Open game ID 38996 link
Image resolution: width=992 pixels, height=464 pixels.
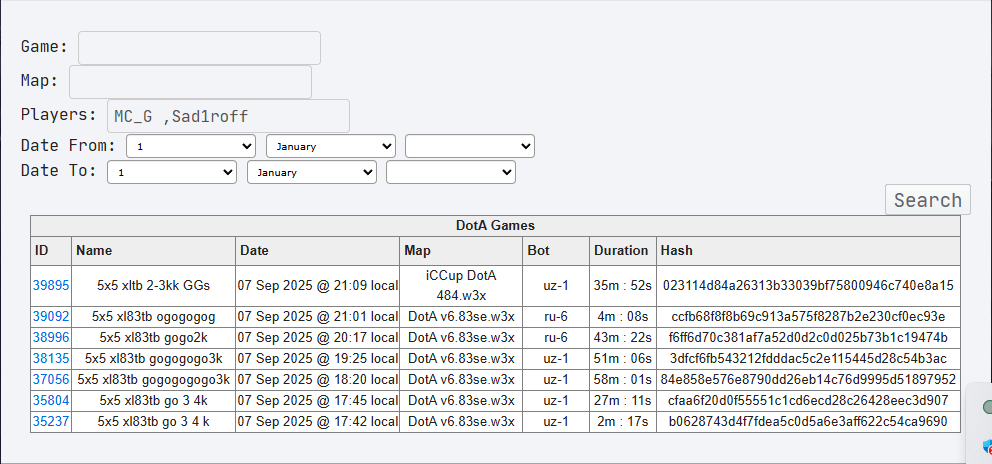coord(51,337)
